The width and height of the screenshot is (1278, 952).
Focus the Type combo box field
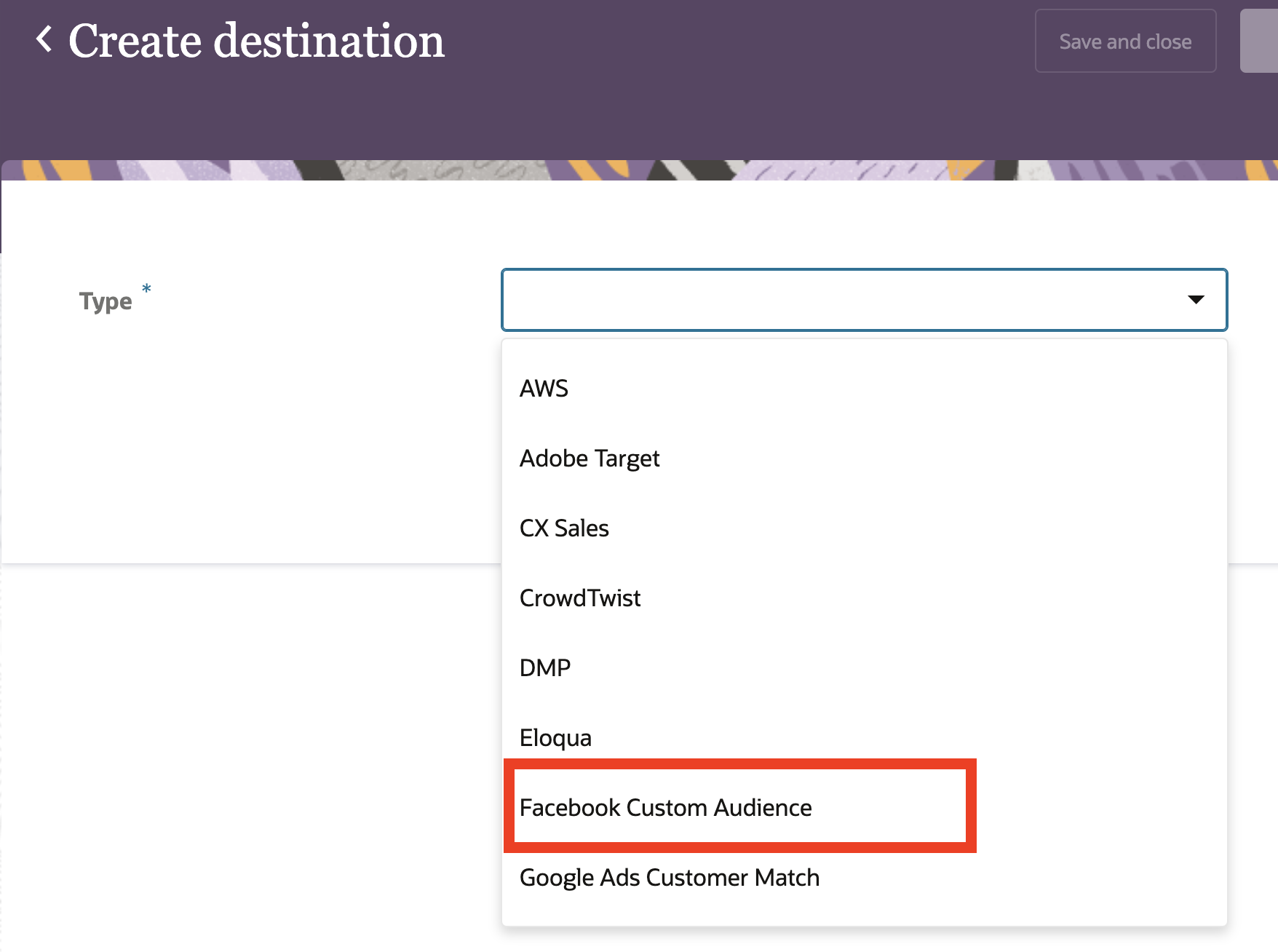click(x=864, y=300)
